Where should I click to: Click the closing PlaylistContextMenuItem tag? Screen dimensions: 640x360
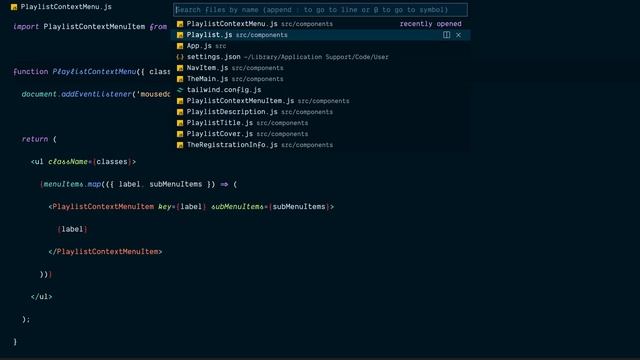coord(105,251)
